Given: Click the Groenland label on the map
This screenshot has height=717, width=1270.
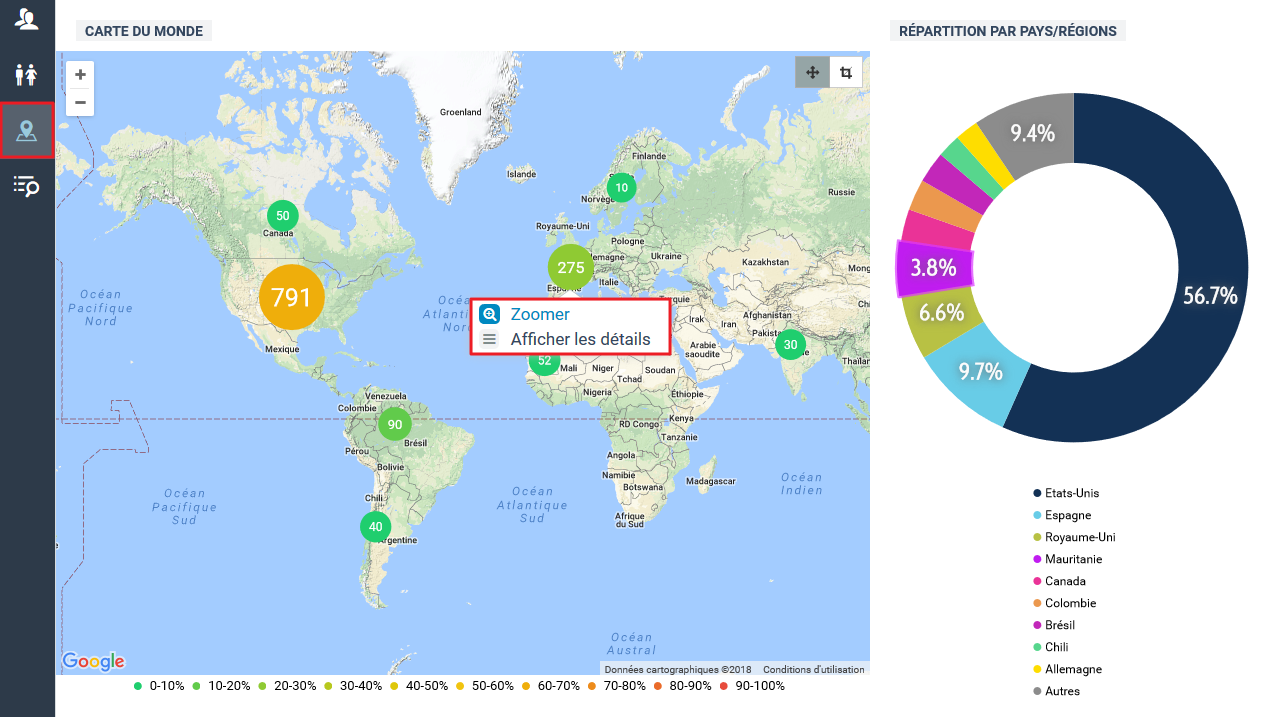Looking at the screenshot, I should (461, 112).
